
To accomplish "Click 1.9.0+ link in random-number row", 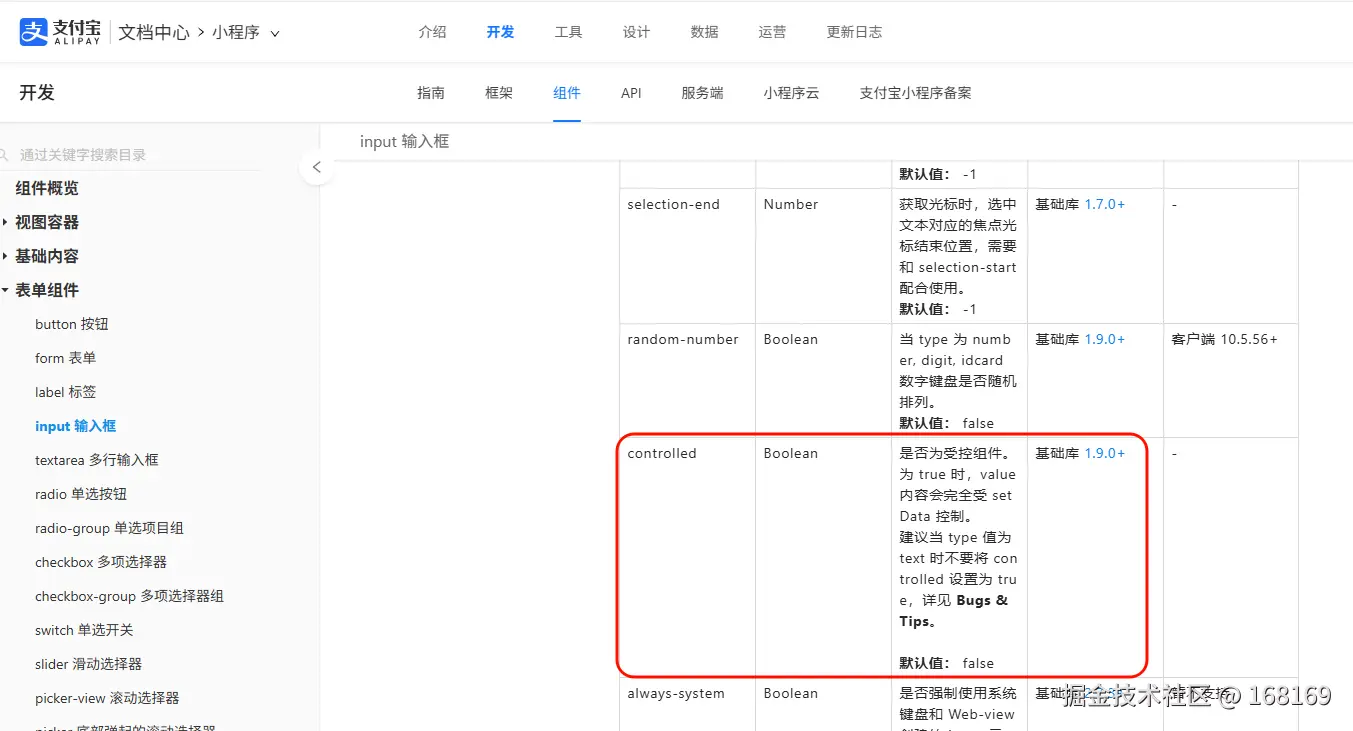I will (x=1105, y=339).
